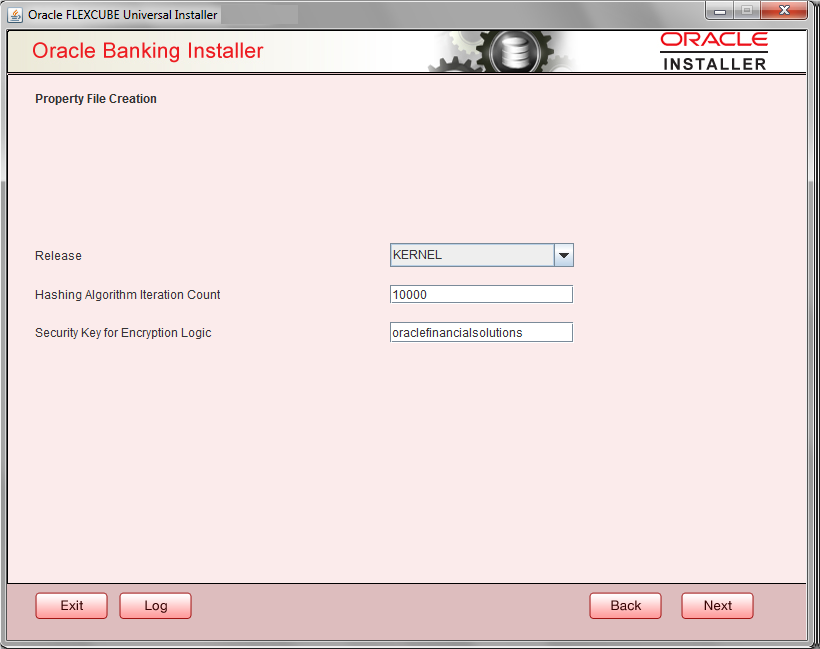Minimize the installer window
820x649 pixels.
[720, 10]
